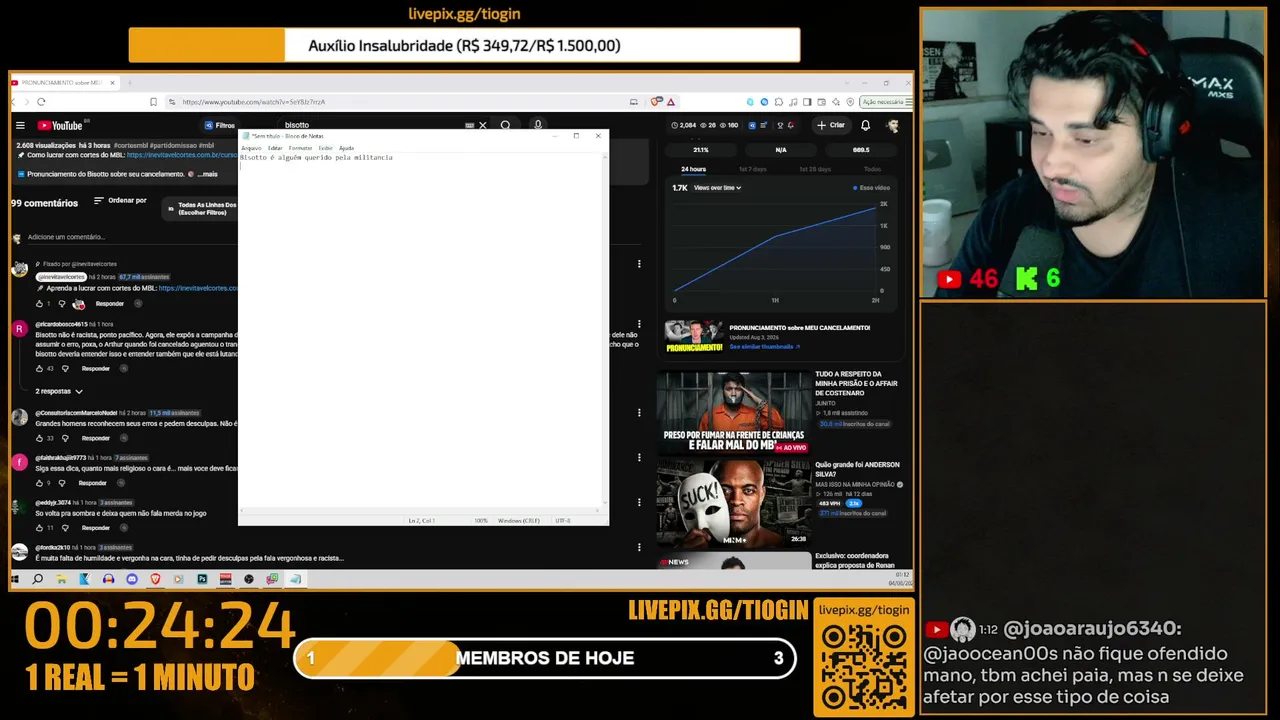This screenshot has width=1280, height=720.
Task: Click the Criar create button
Action: [831, 125]
